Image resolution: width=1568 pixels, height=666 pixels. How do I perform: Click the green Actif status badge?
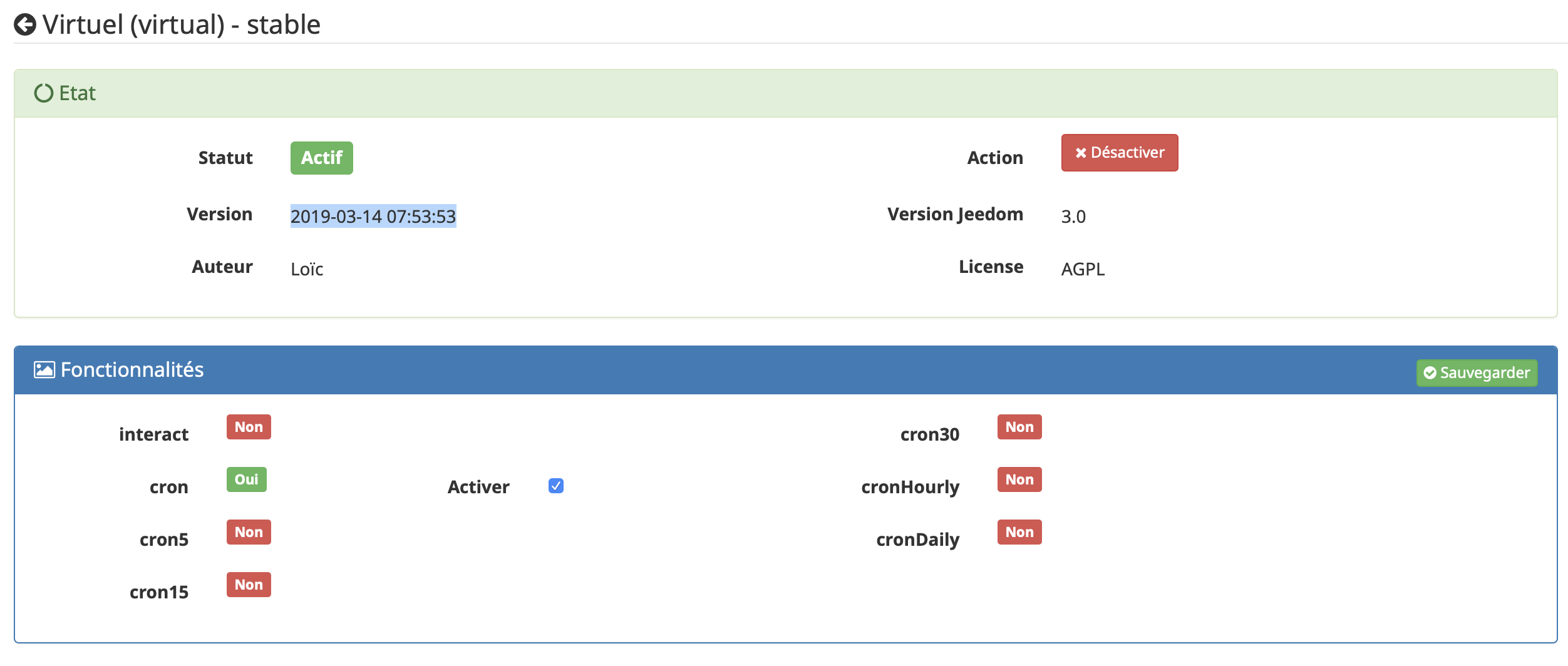(x=322, y=158)
